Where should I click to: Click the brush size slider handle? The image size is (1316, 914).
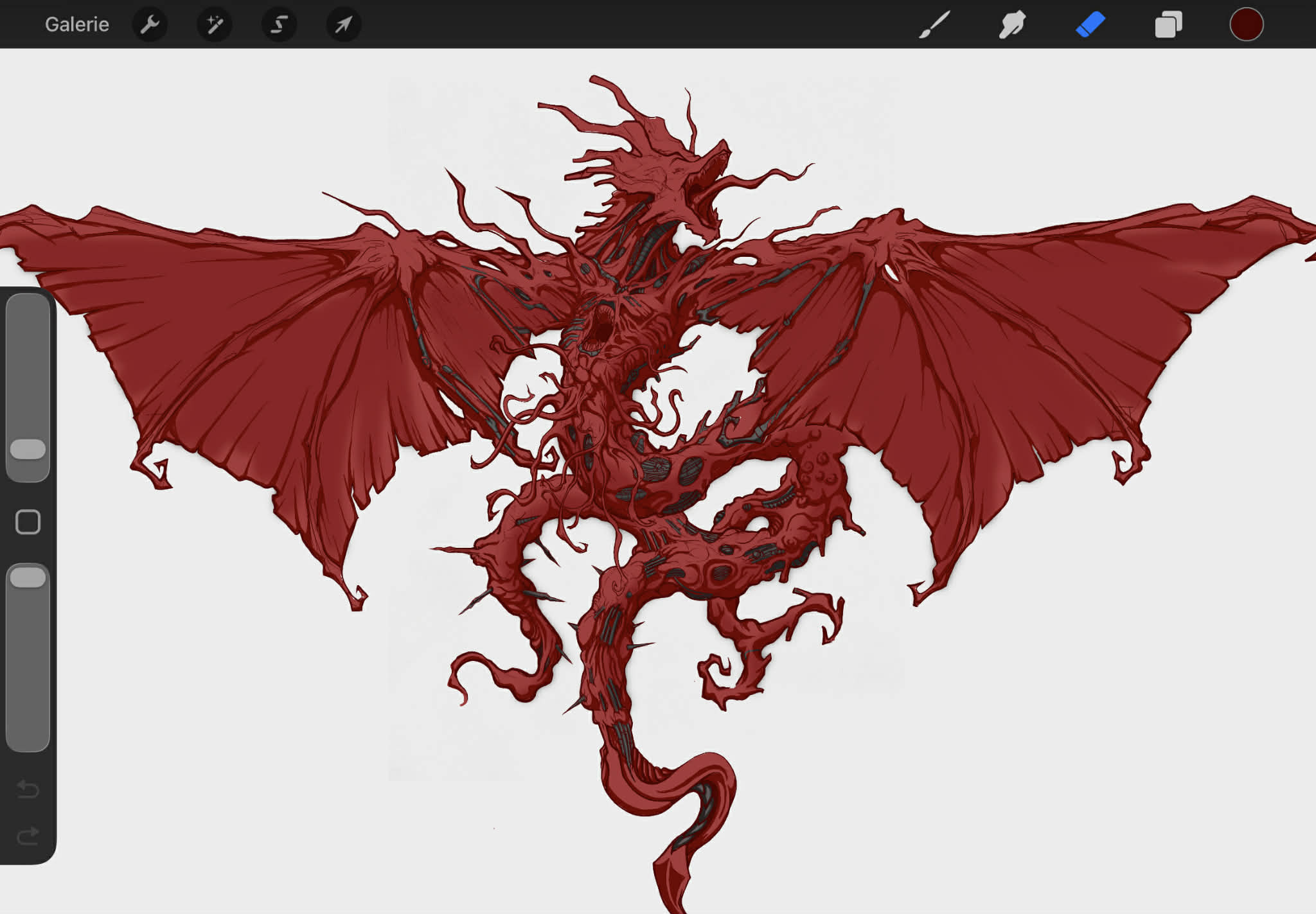[x=28, y=449]
